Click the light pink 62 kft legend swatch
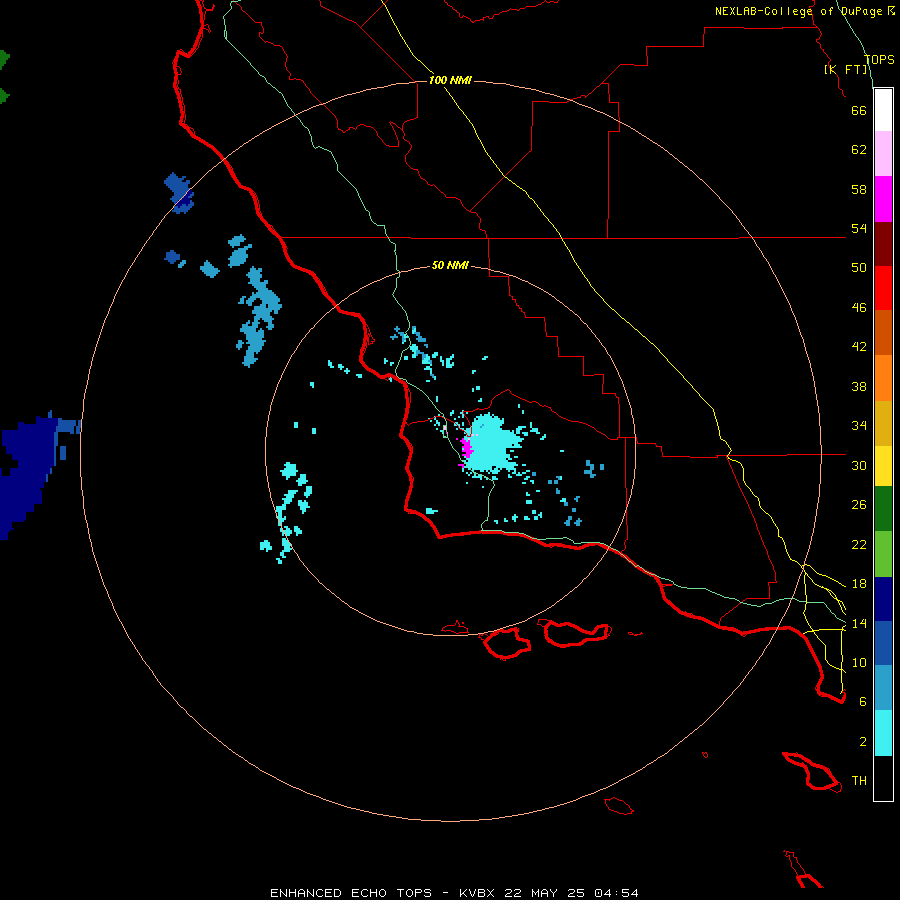This screenshot has width=900, height=900. point(883,153)
